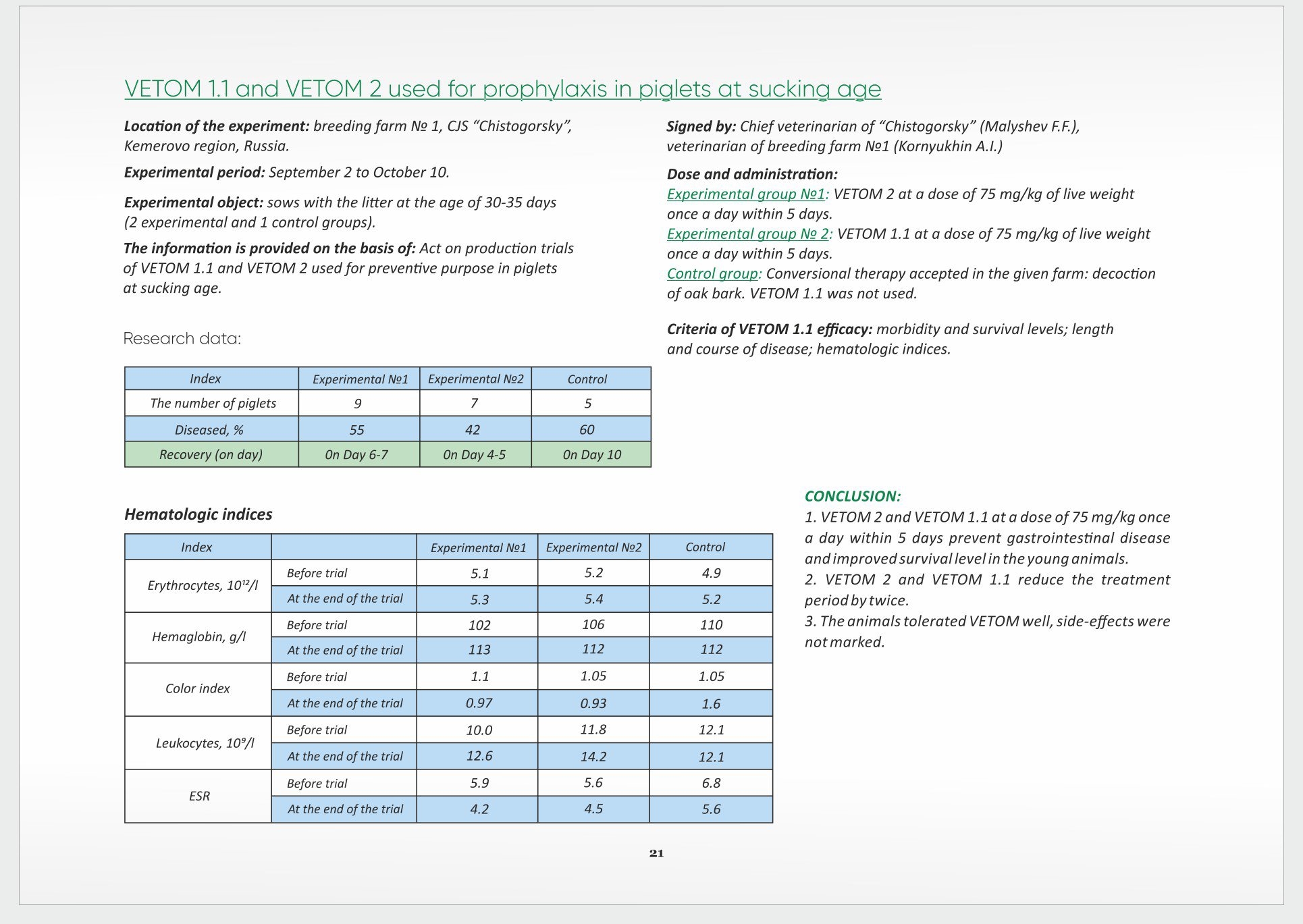The image size is (1303, 924).
Task: Click 'Experimental №2' header in hematologic table
Action: [x=593, y=547]
